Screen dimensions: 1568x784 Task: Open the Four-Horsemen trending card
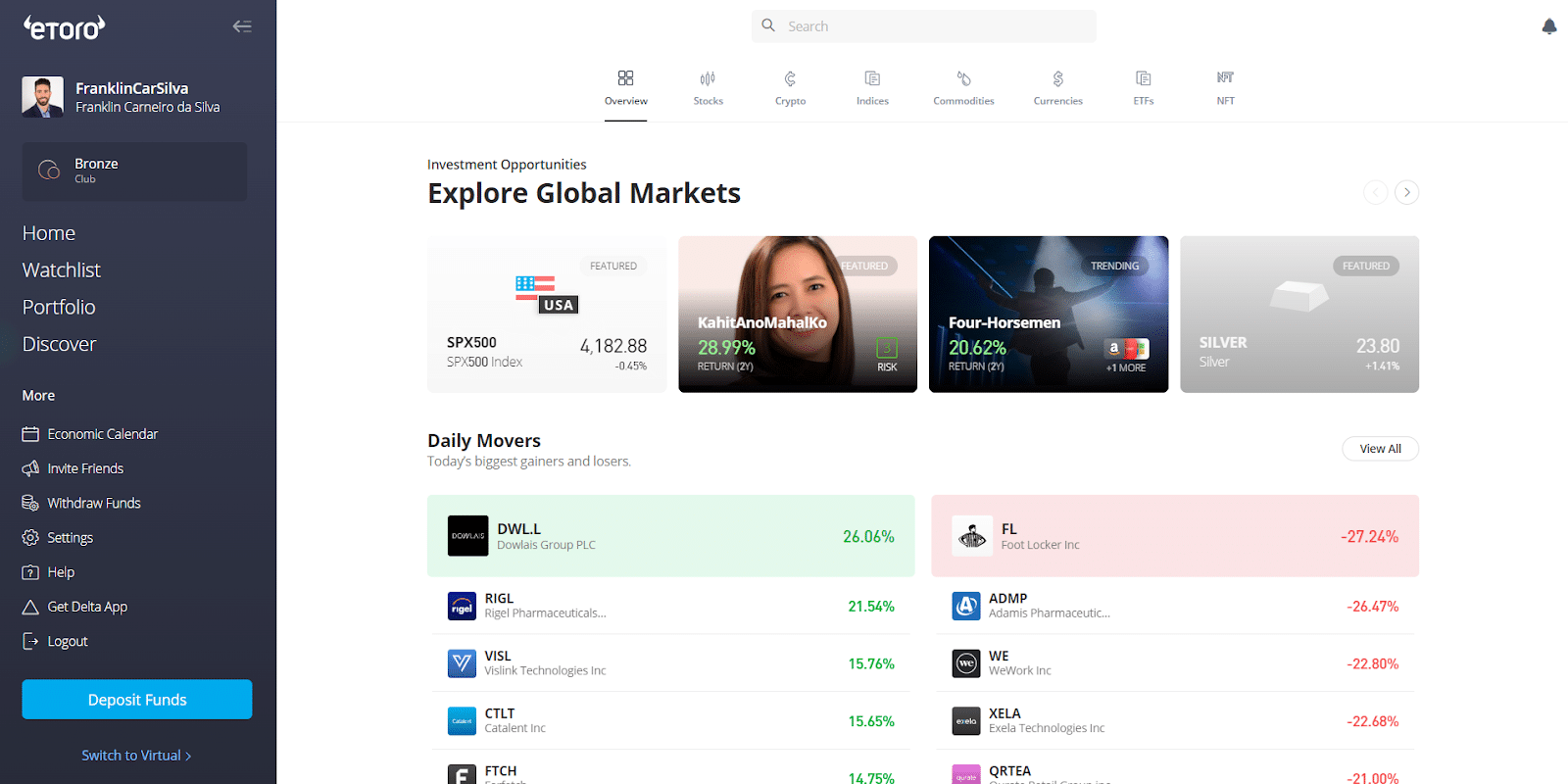coord(1049,315)
